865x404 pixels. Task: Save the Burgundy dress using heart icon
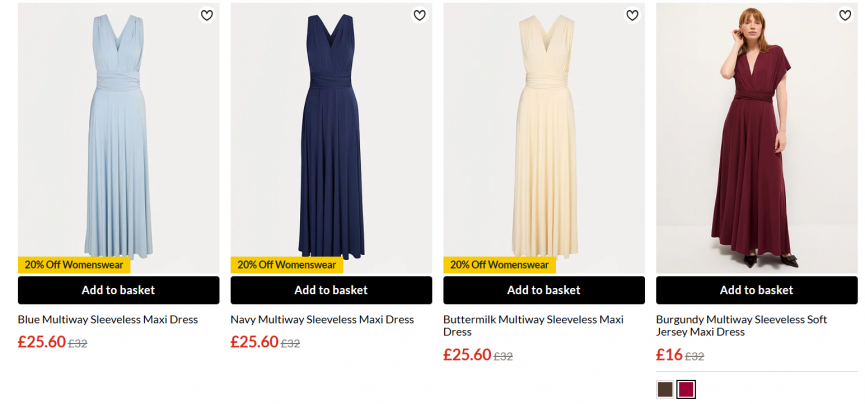pos(845,15)
